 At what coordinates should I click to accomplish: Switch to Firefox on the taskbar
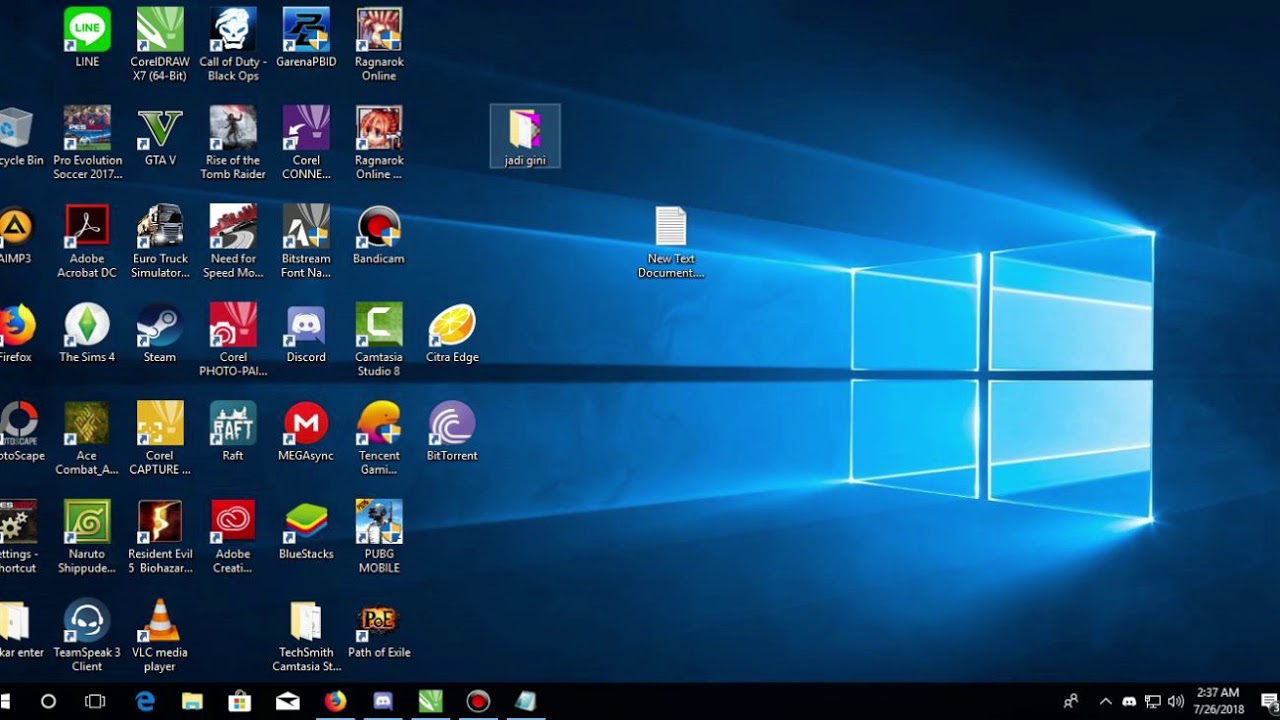point(336,702)
